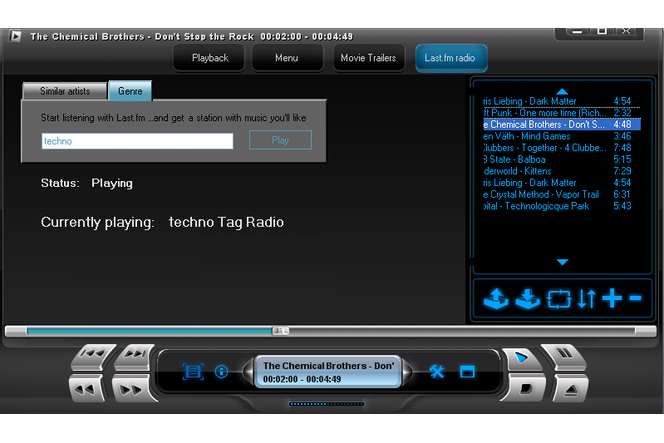Viewport: 664px width, 443px height.
Task: Click the sort playlist arrows icon
Action: 587,299
